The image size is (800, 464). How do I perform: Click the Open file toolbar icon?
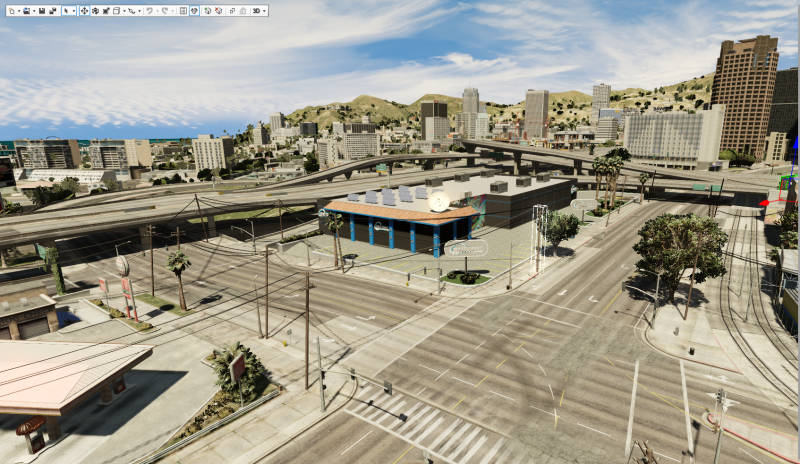click(27, 11)
